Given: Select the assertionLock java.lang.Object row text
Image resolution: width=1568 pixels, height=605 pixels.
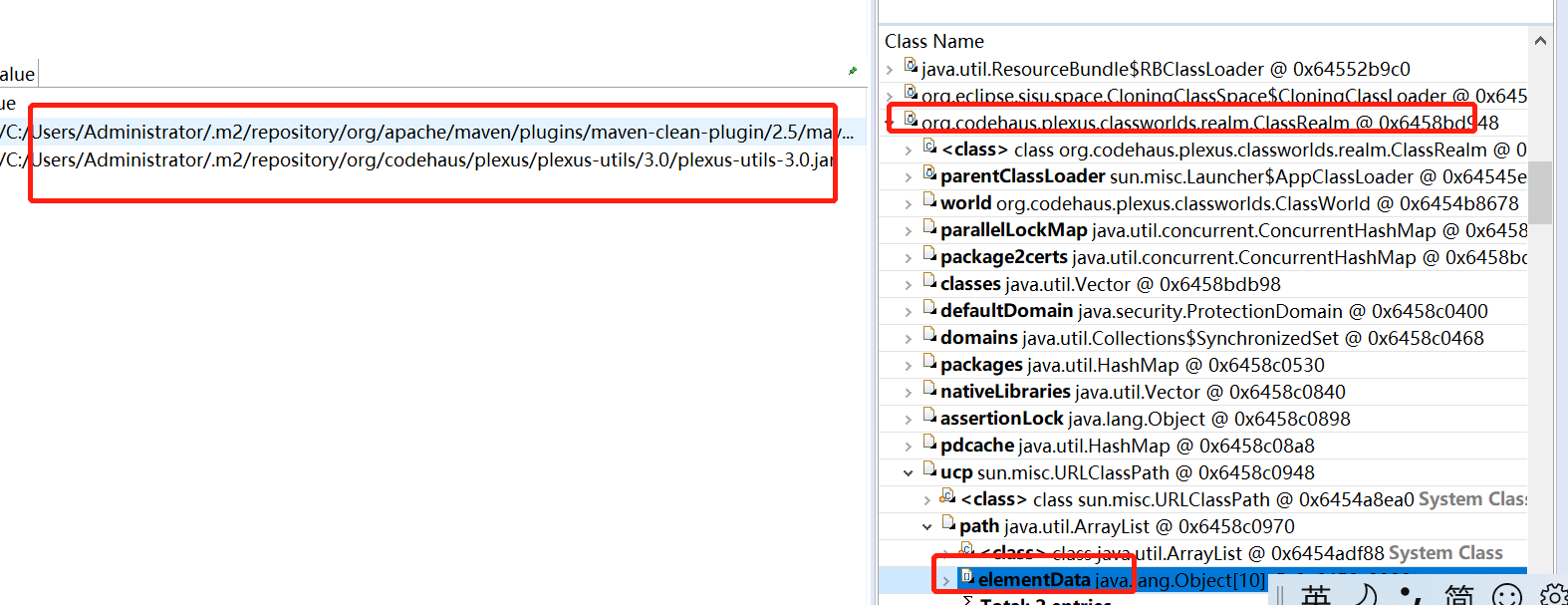Looking at the screenshot, I should [x=1146, y=419].
